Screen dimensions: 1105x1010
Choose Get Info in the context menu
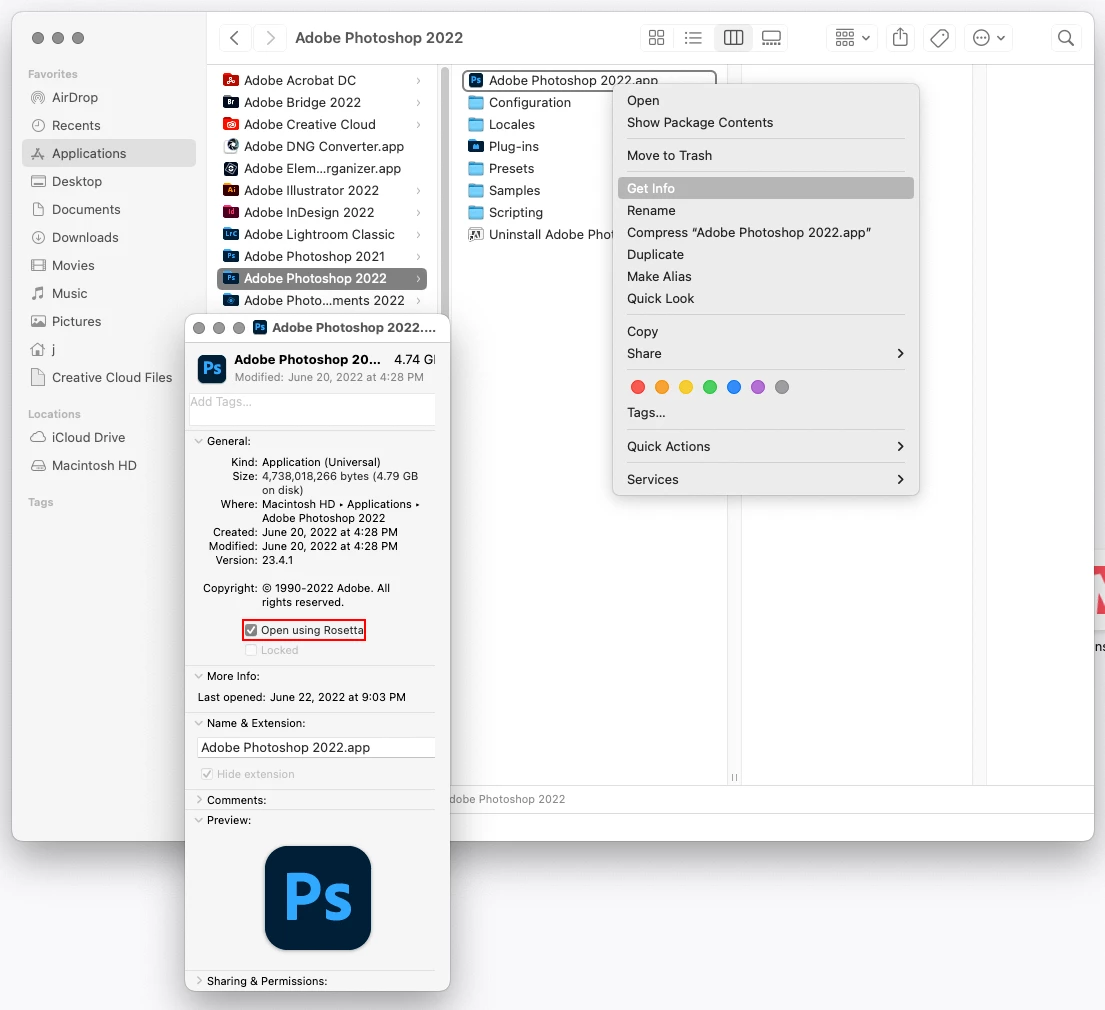765,188
